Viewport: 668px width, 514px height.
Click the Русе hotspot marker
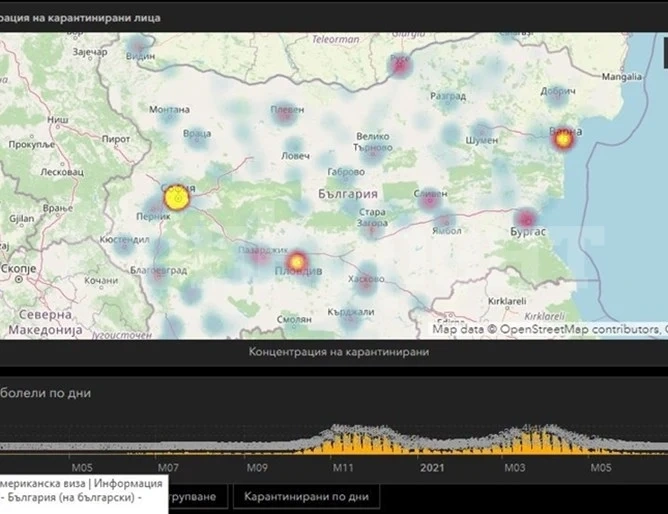(400, 65)
